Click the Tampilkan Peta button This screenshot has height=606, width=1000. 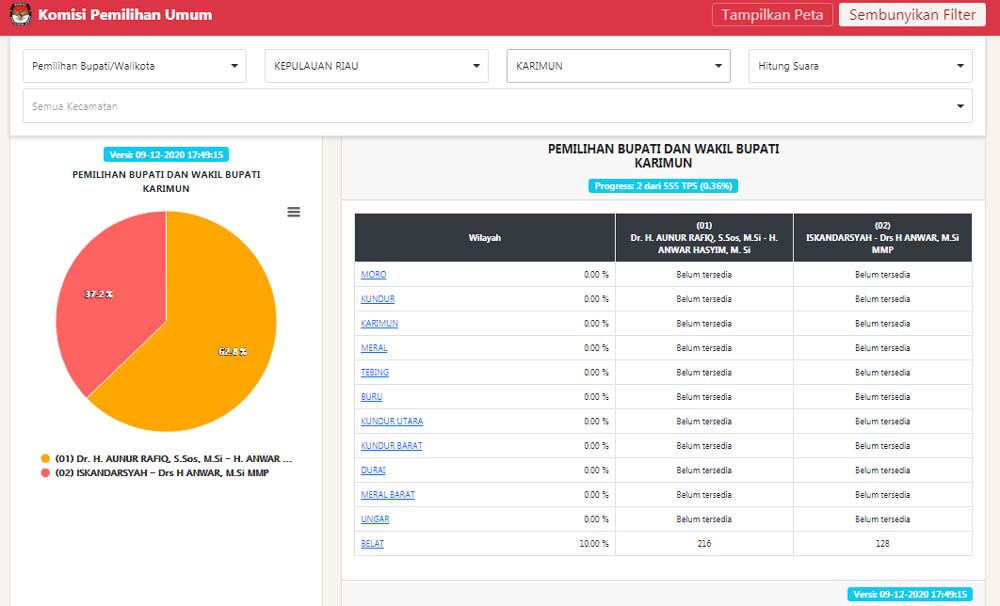(x=772, y=15)
